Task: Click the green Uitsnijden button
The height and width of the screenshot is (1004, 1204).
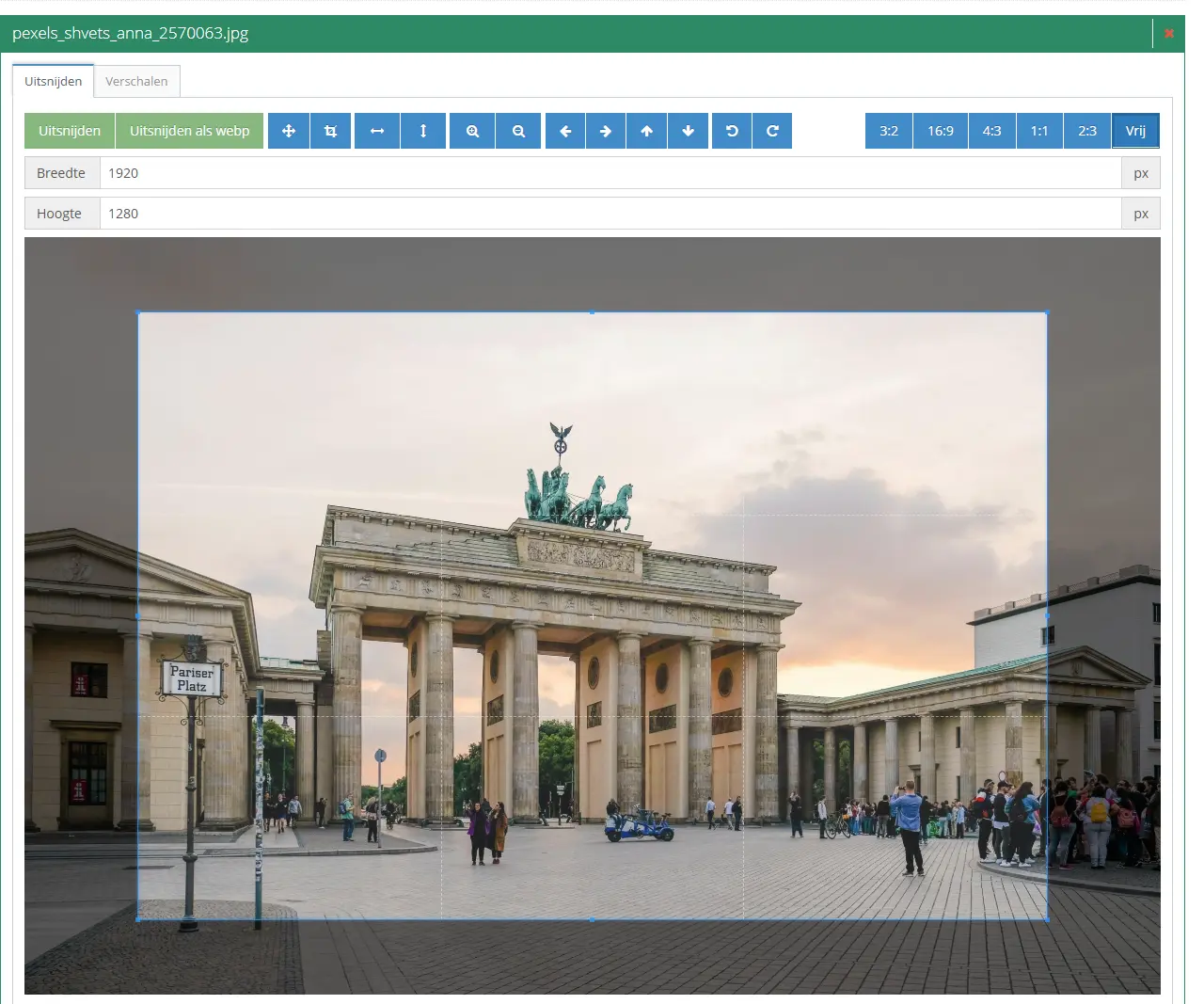Action: point(70,131)
